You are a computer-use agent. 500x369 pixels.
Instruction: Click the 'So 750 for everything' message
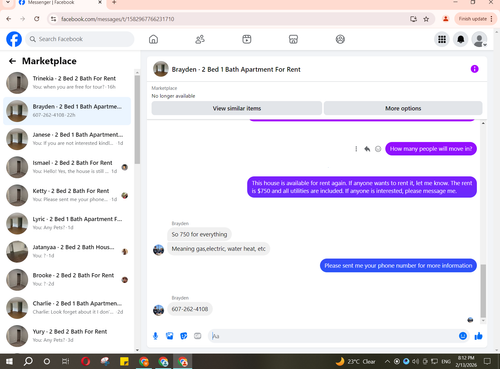point(199,234)
